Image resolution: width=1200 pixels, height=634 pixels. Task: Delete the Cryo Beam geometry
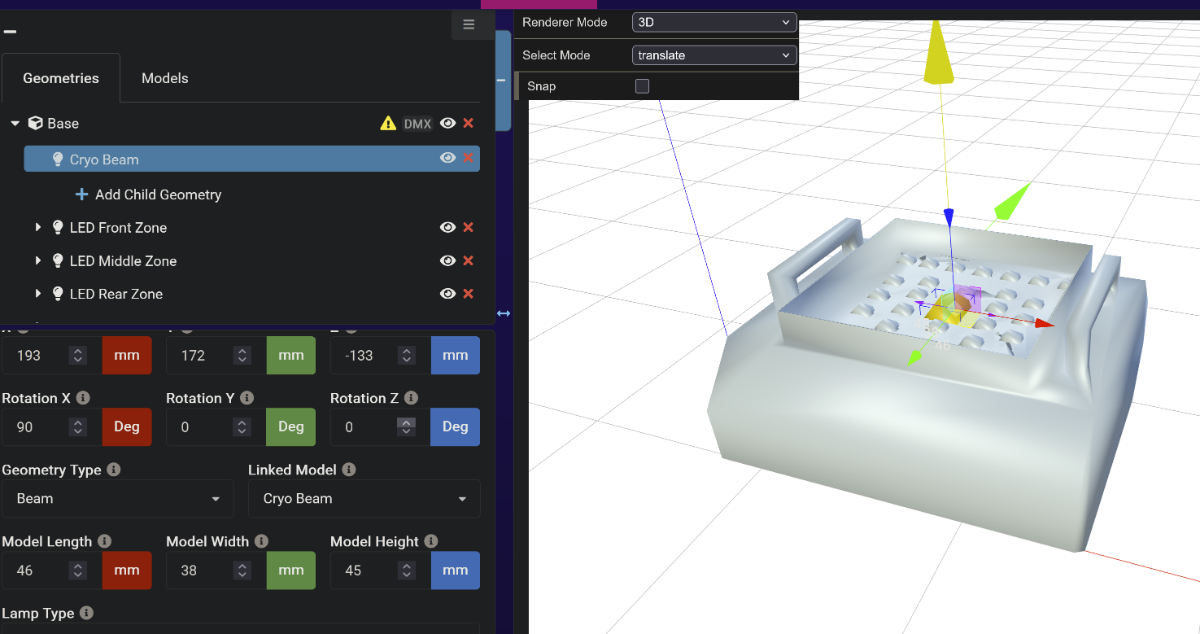click(x=468, y=158)
